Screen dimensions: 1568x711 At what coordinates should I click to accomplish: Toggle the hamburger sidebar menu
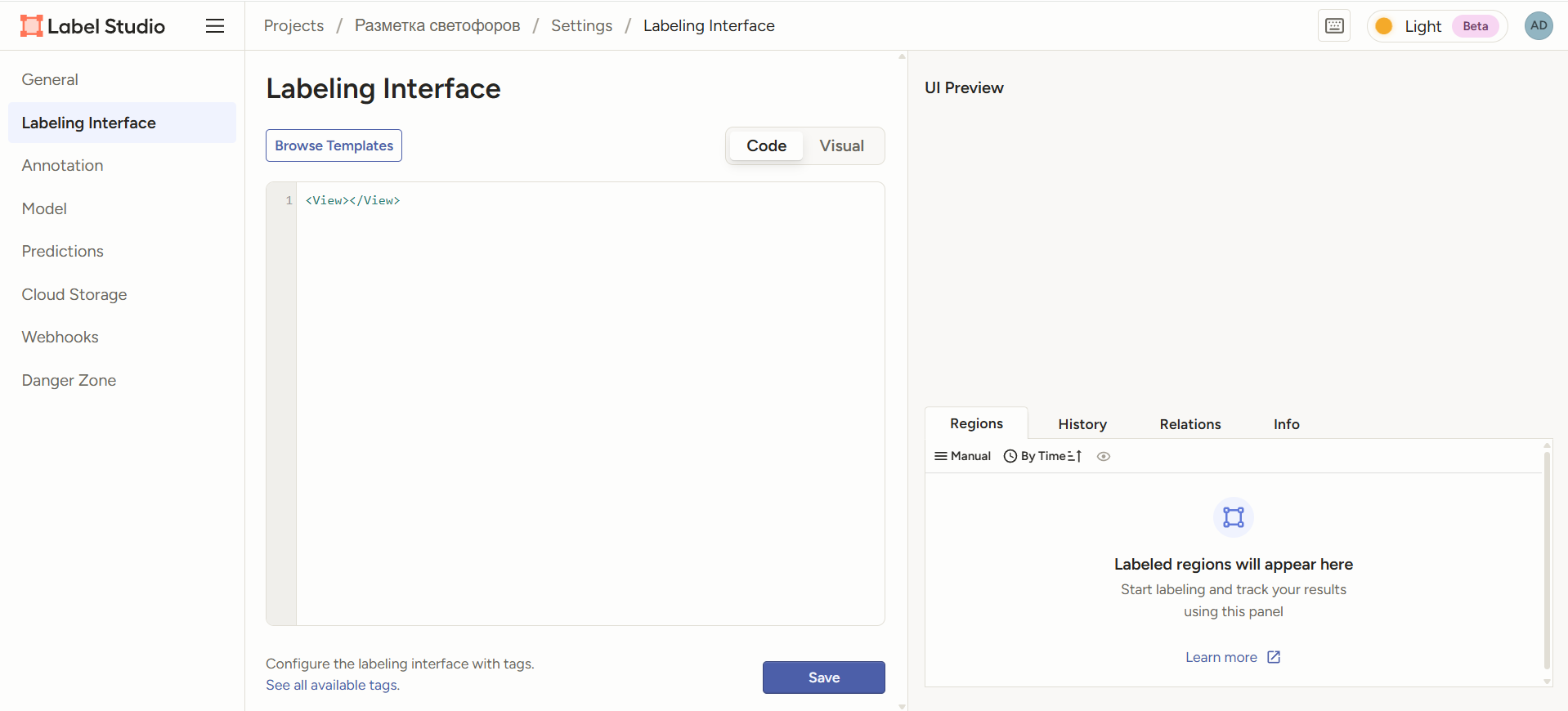tap(215, 26)
